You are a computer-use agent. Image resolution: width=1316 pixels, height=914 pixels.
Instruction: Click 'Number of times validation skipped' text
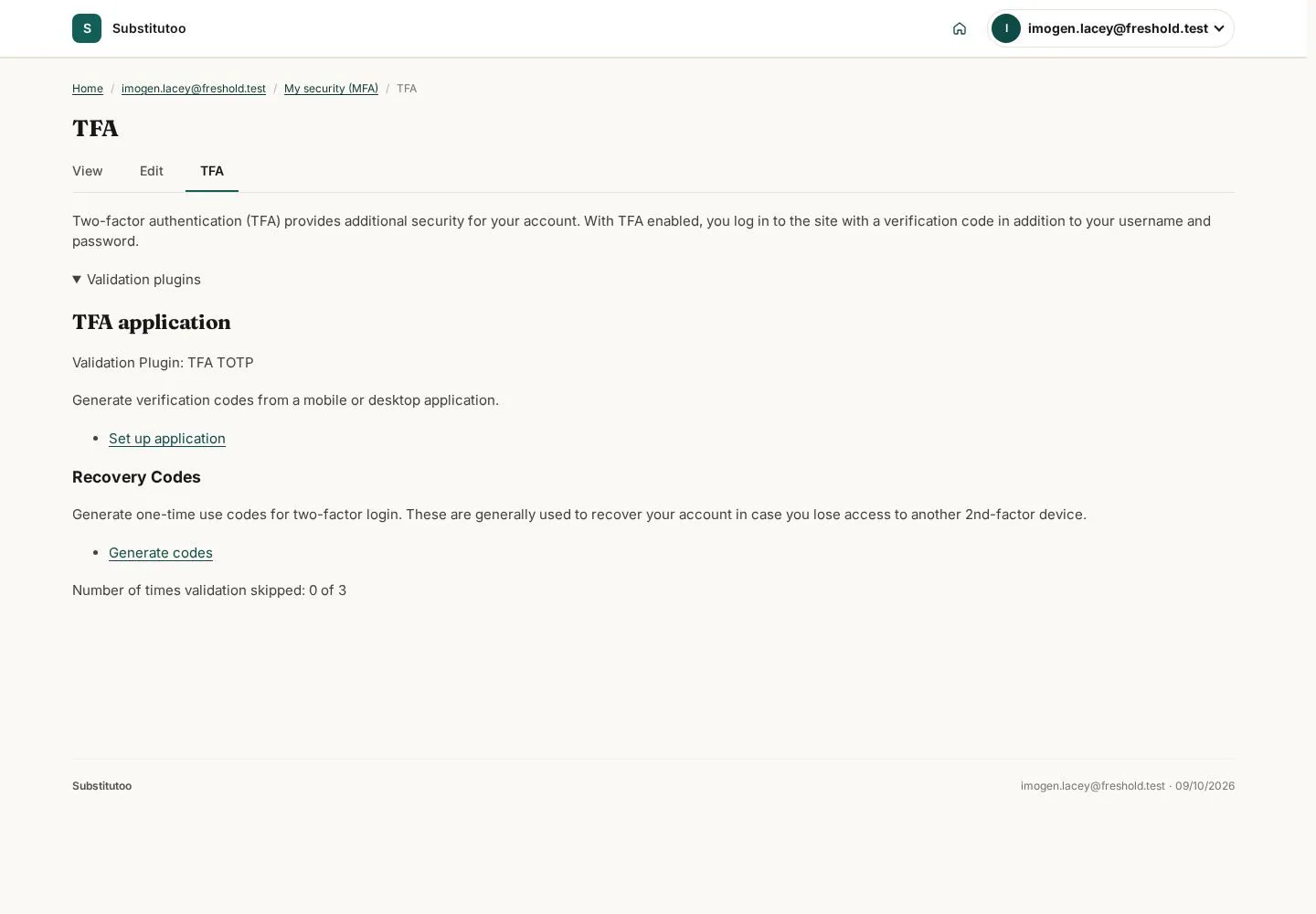coord(209,590)
